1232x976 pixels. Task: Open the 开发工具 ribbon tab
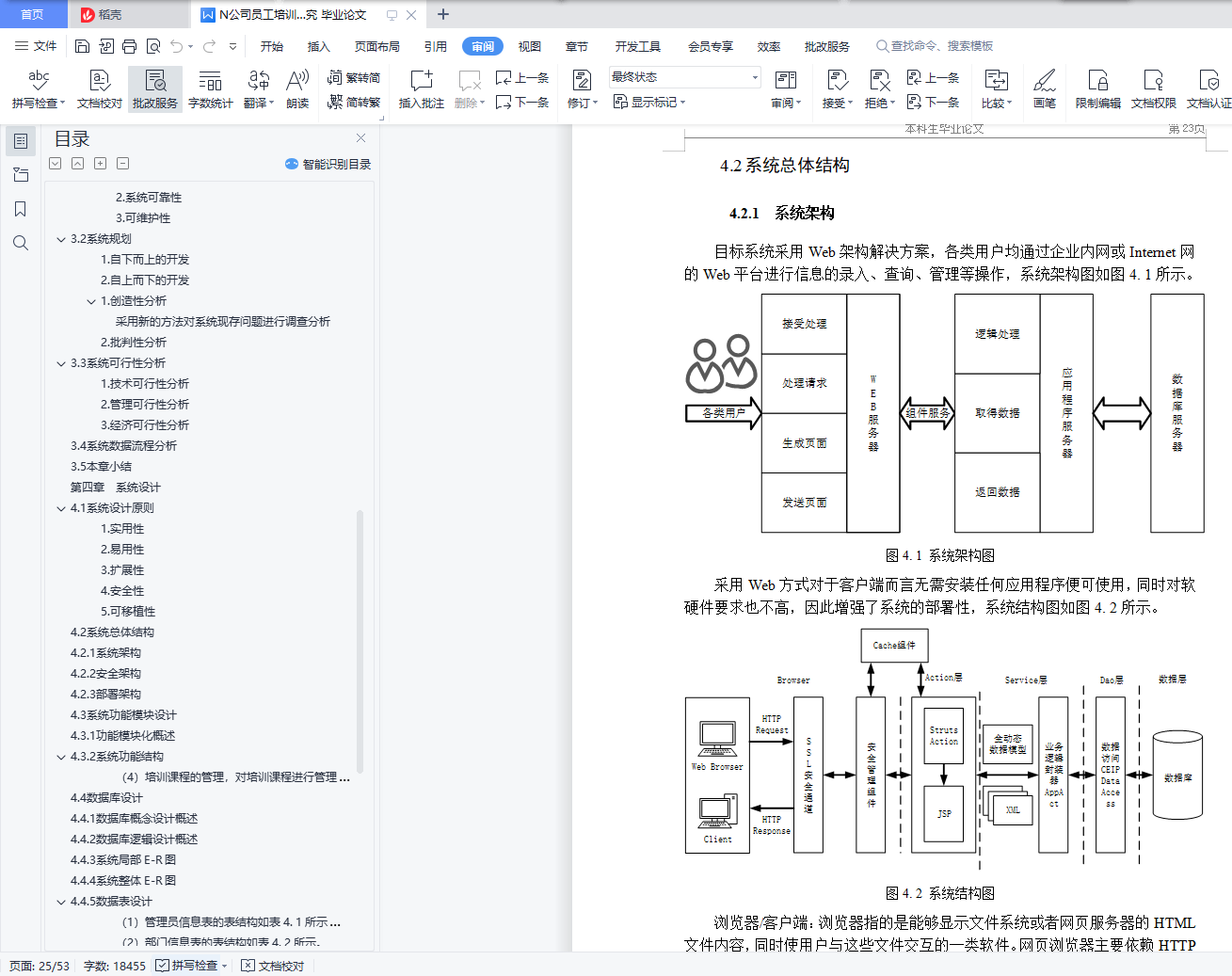click(638, 46)
